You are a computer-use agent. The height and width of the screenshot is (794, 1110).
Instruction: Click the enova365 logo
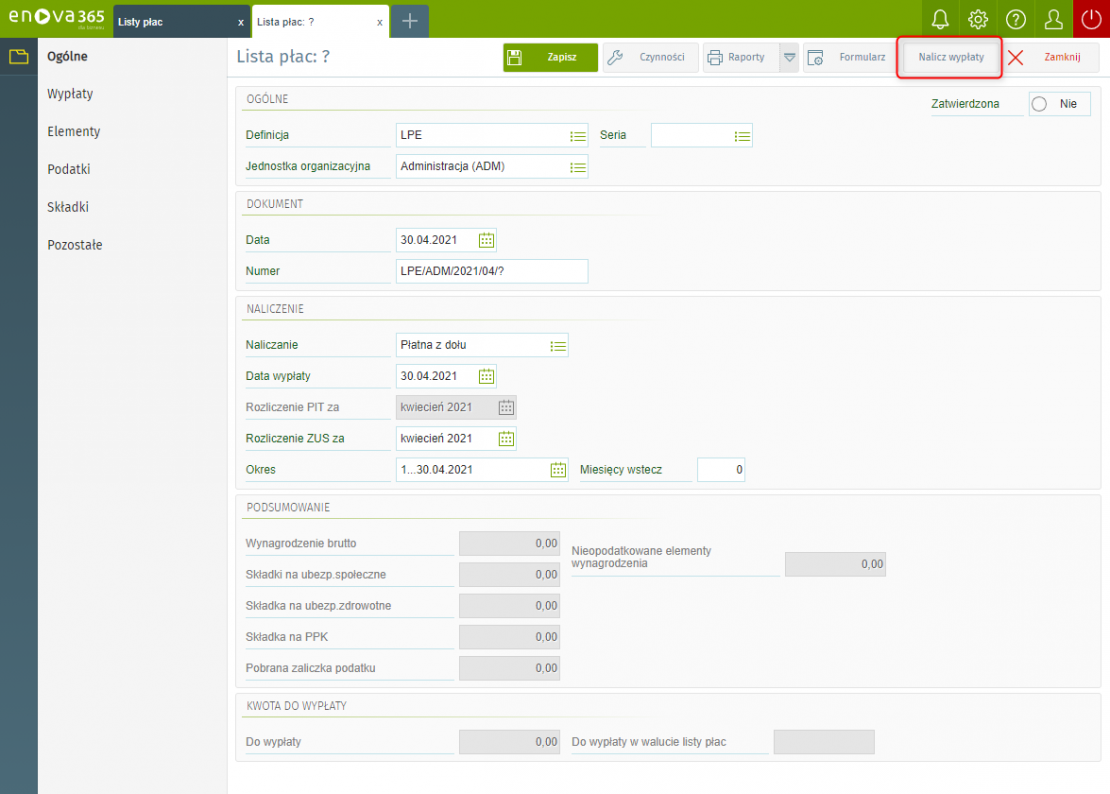(57, 18)
